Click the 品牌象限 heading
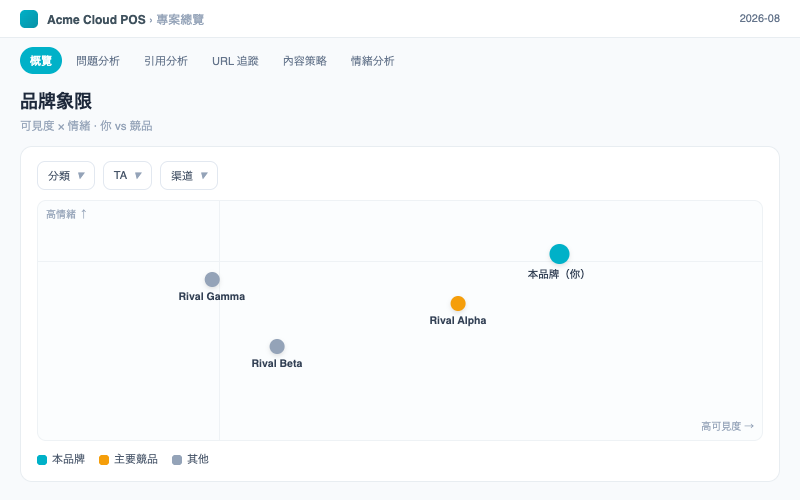This screenshot has height=500, width=800. pos(56,101)
